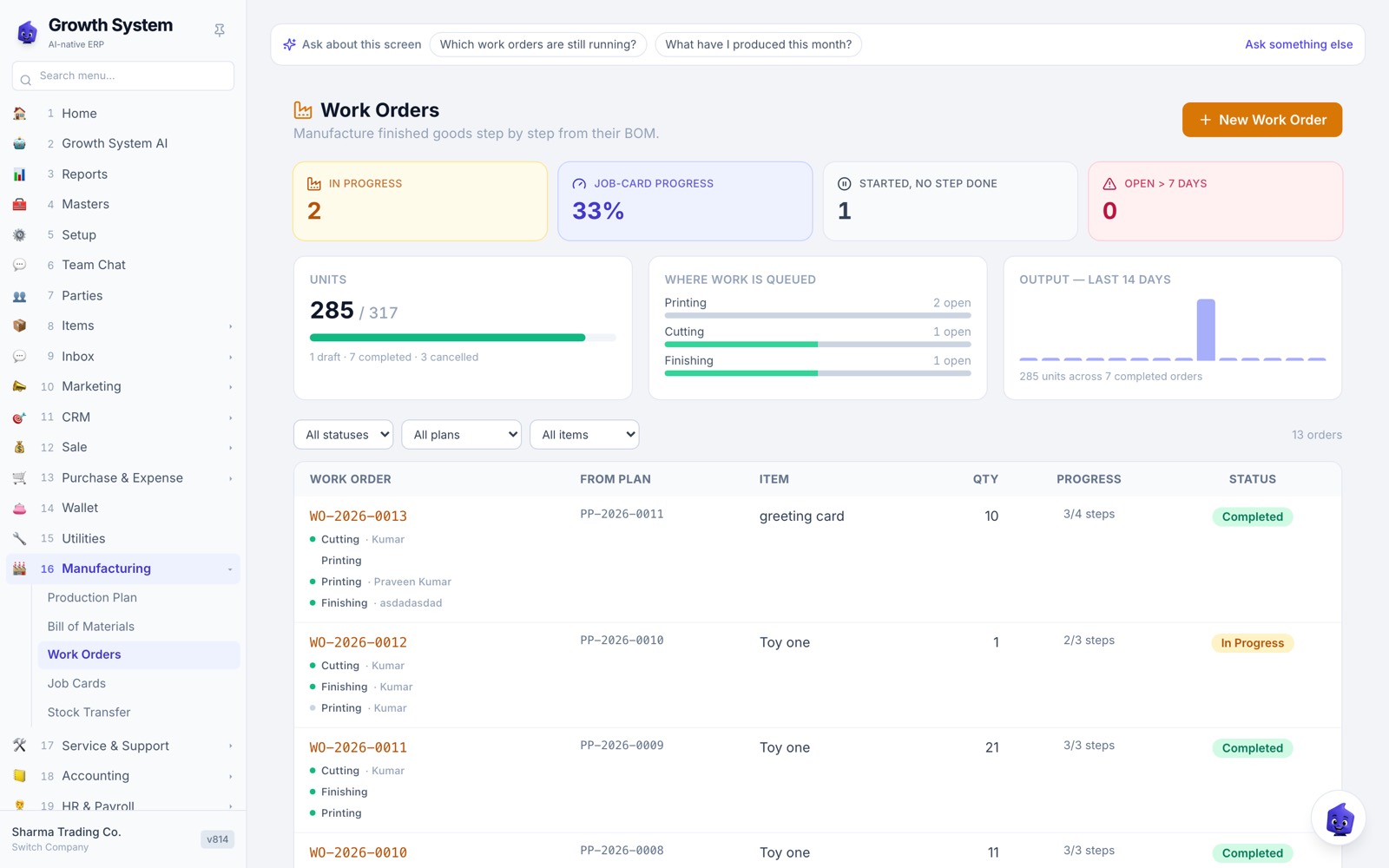Click the Finishing queue progress bar
This screenshot has height=868, width=1389.
pyautogui.click(x=818, y=373)
